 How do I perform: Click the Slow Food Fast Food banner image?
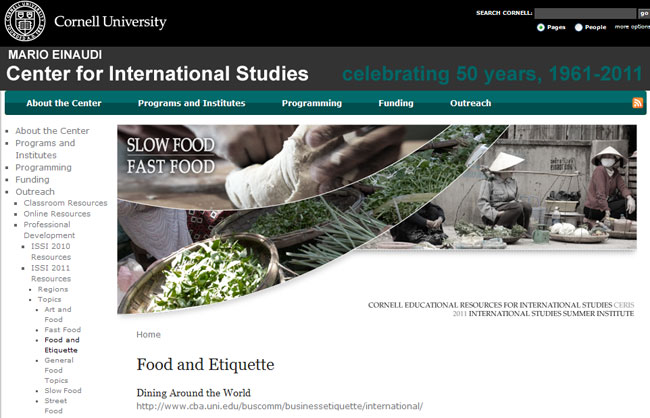(x=377, y=219)
